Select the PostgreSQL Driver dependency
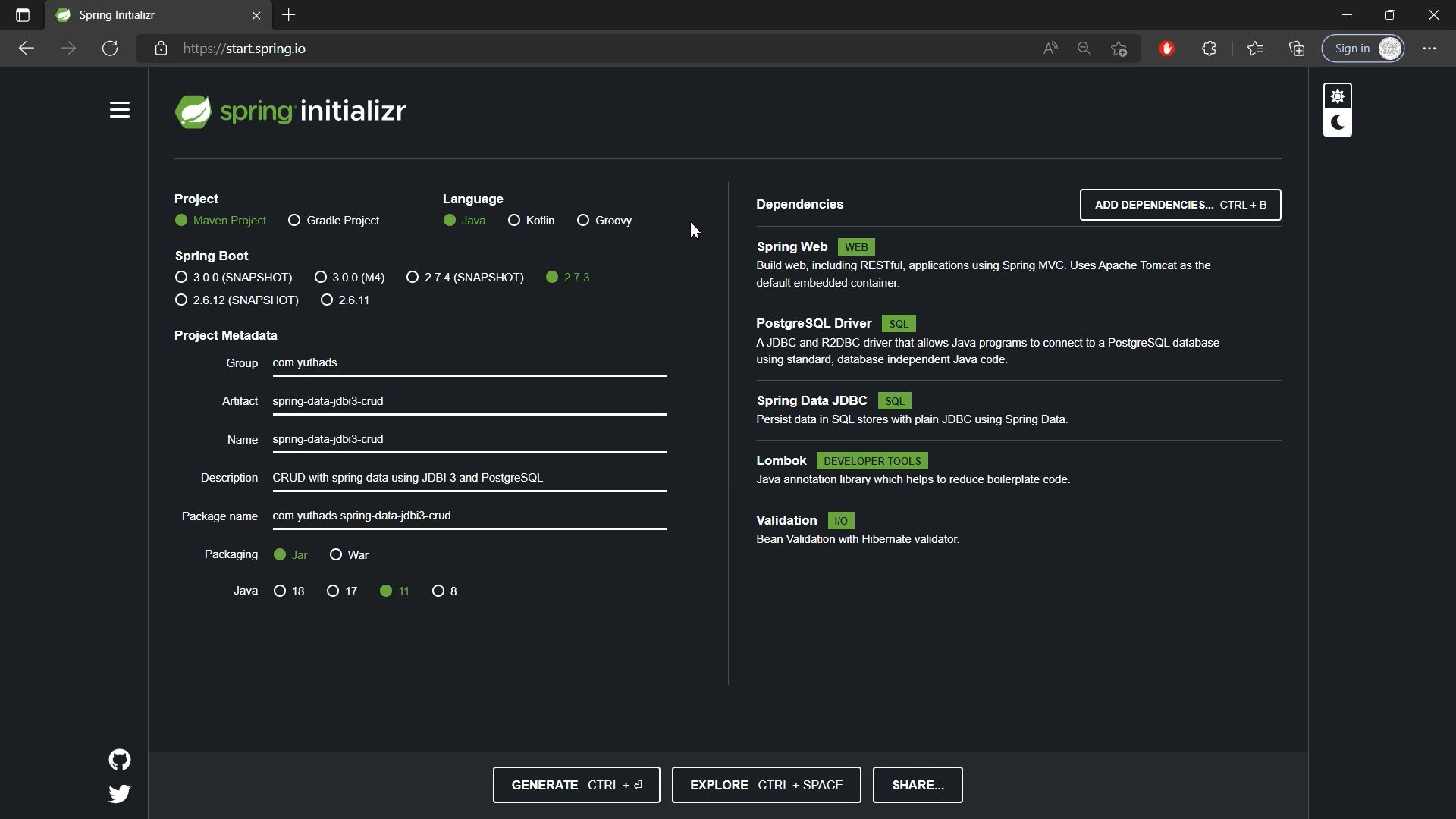Screen dimensions: 1456x819 click(x=1018, y=341)
